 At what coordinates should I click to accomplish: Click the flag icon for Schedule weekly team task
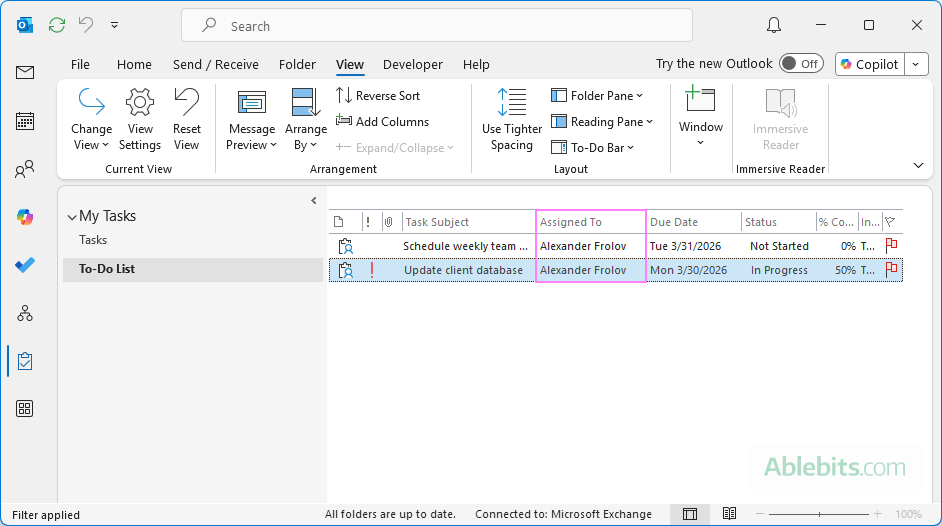click(x=892, y=245)
